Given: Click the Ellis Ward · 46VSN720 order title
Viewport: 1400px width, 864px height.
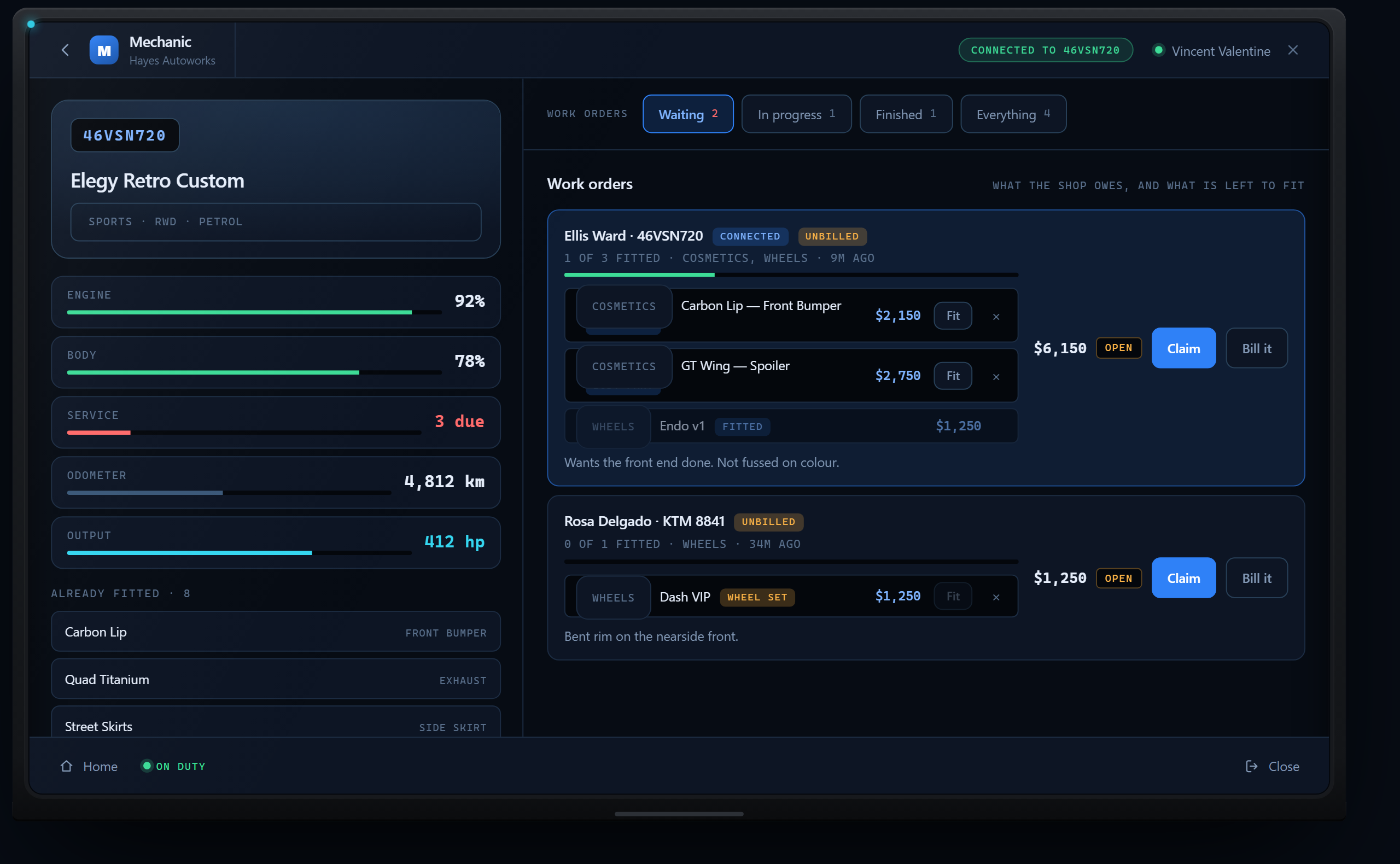Looking at the screenshot, I should 633,236.
